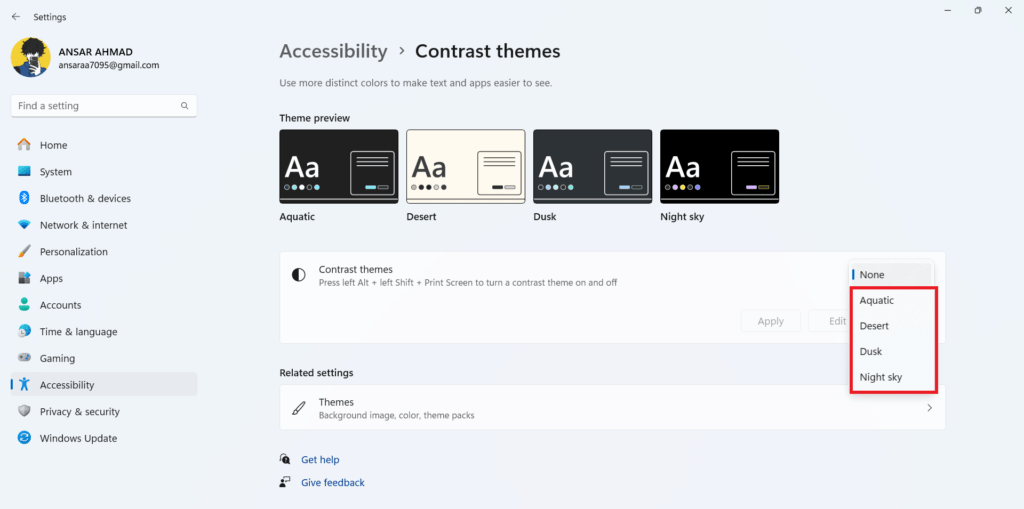The height and width of the screenshot is (509, 1024).
Task: Click Personalization label in sidebar
Action: (x=74, y=252)
